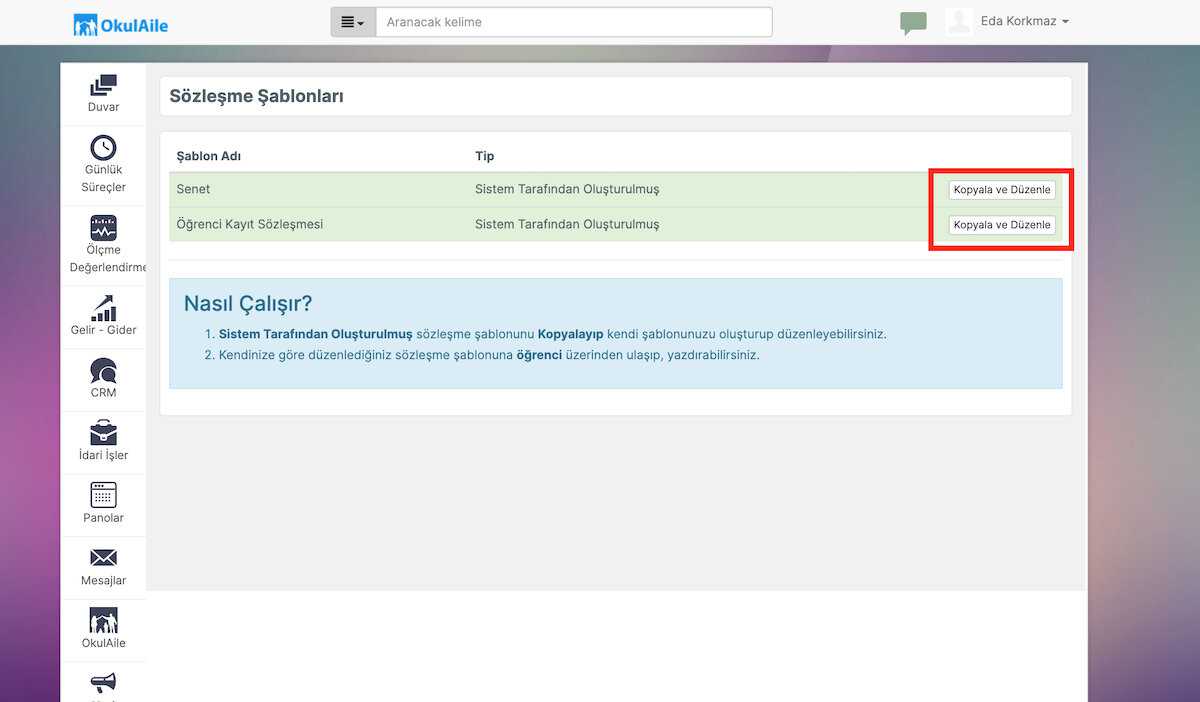Select the Öğrenci Kayıt Sözleşmesi row name
The image size is (1200, 702).
pyautogui.click(x=250, y=224)
